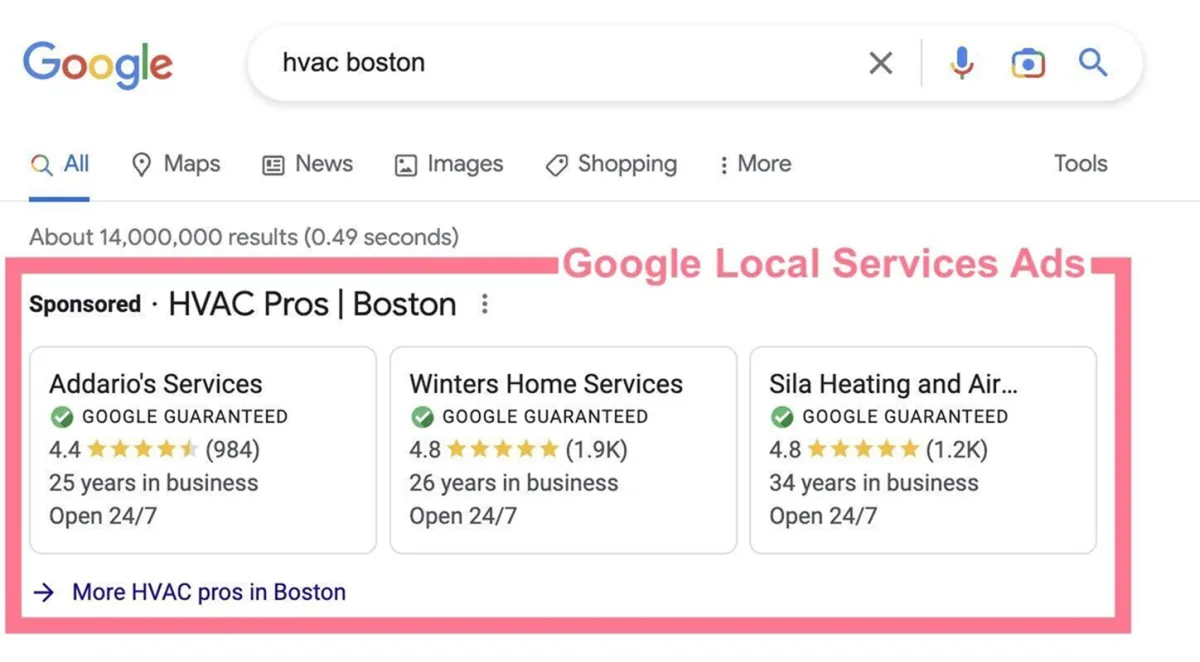The height and width of the screenshot is (662, 1200).
Task: Switch to the Maps tab
Action: (x=176, y=165)
